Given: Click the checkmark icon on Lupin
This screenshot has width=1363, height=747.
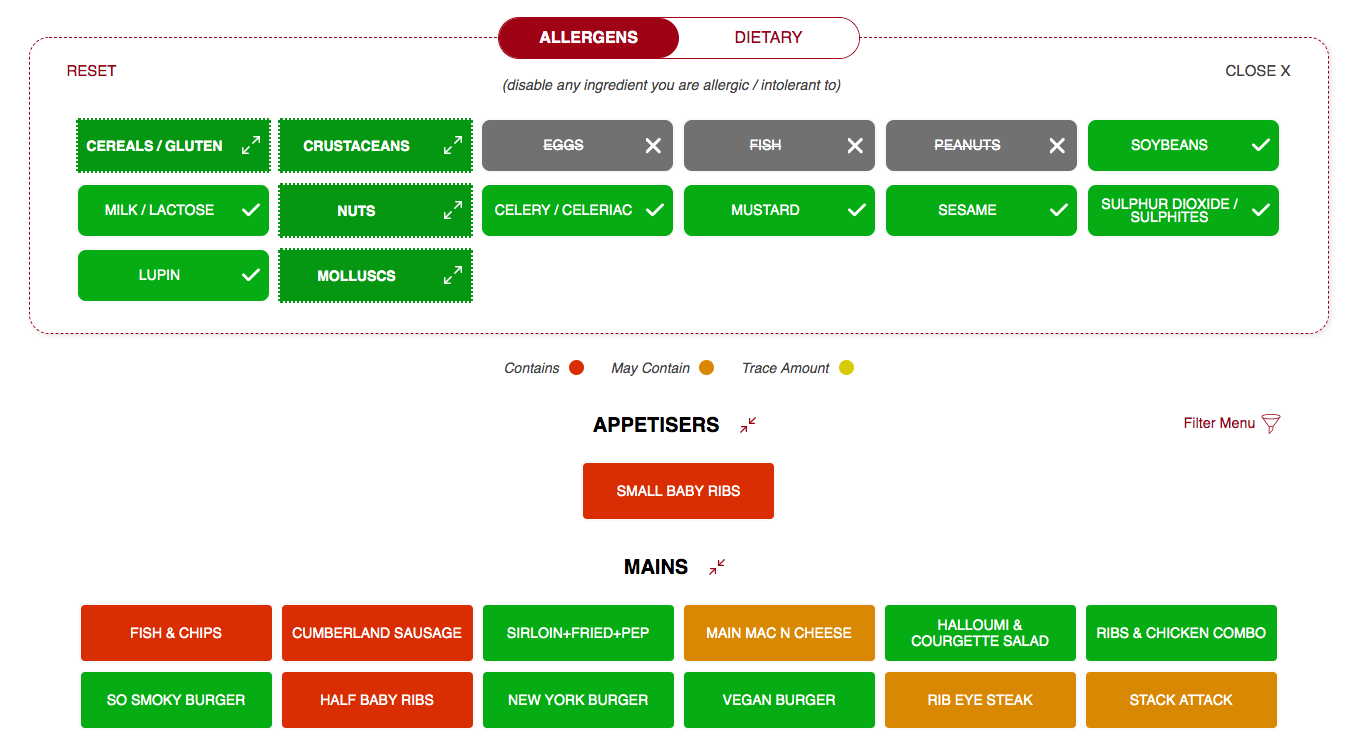Looking at the screenshot, I should click(x=251, y=275).
